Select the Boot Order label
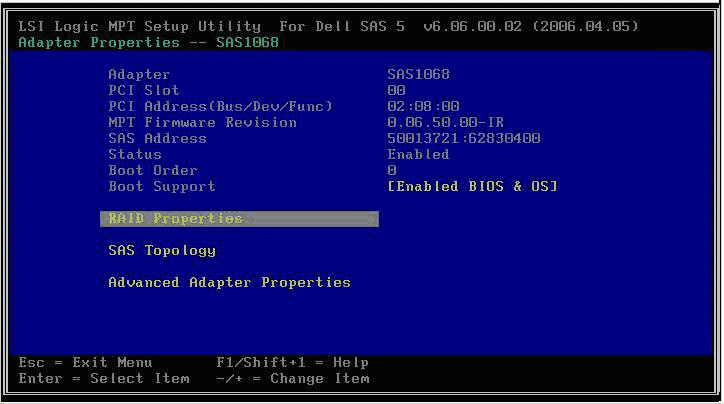This screenshot has width=724, height=404. (153, 170)
